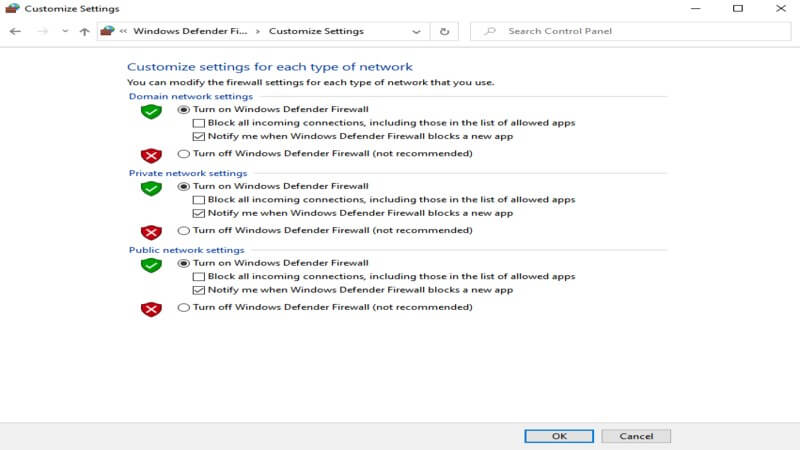This screenshot has height=450, width=800.
Task: Click the Back navigation arrow
Action: point(15,31)
